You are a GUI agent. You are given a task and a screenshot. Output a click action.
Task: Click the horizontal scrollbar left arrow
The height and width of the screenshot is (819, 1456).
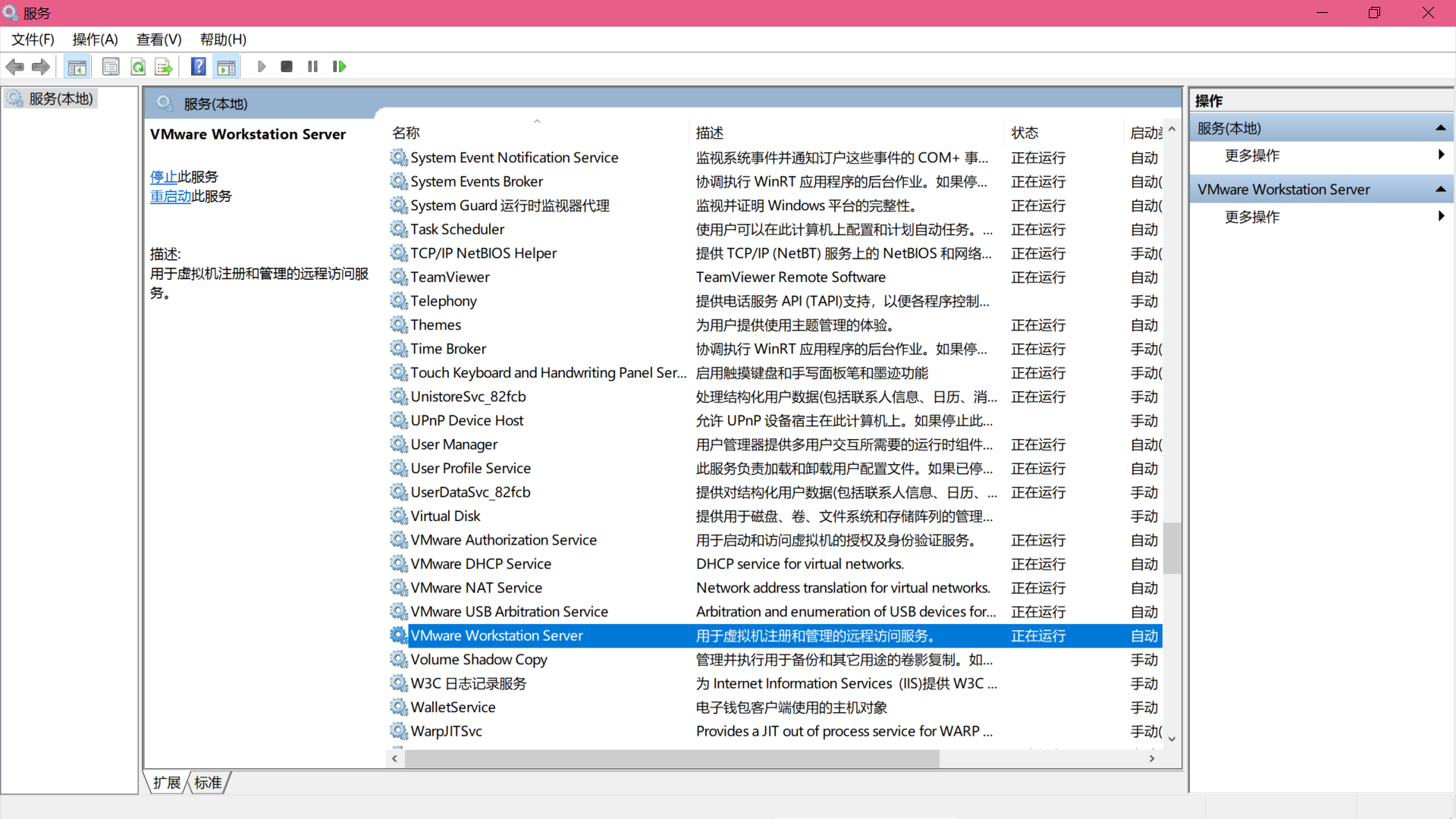pos(394,758)
